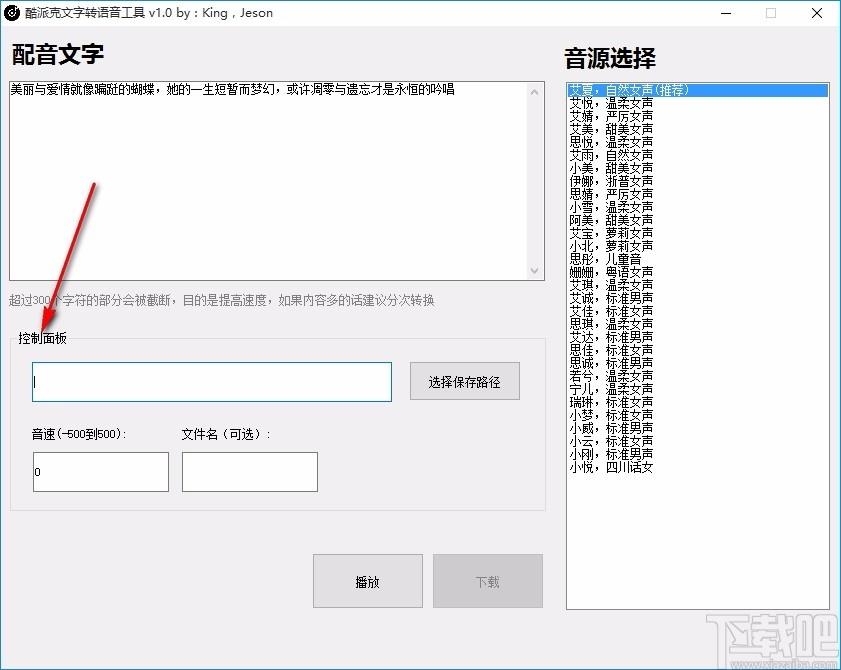Click the down arrow of the text box scrollbar

click(x=534, y=270)
